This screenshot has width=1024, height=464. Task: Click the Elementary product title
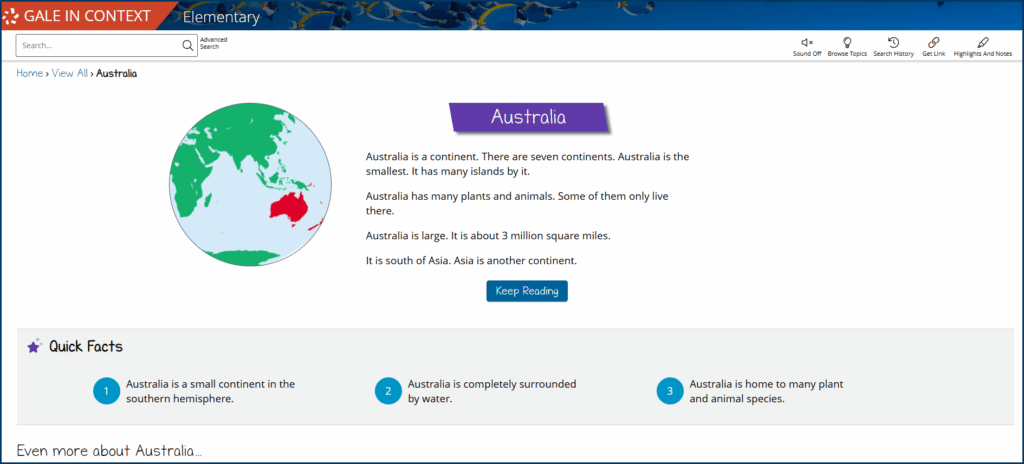pos(221,18)
